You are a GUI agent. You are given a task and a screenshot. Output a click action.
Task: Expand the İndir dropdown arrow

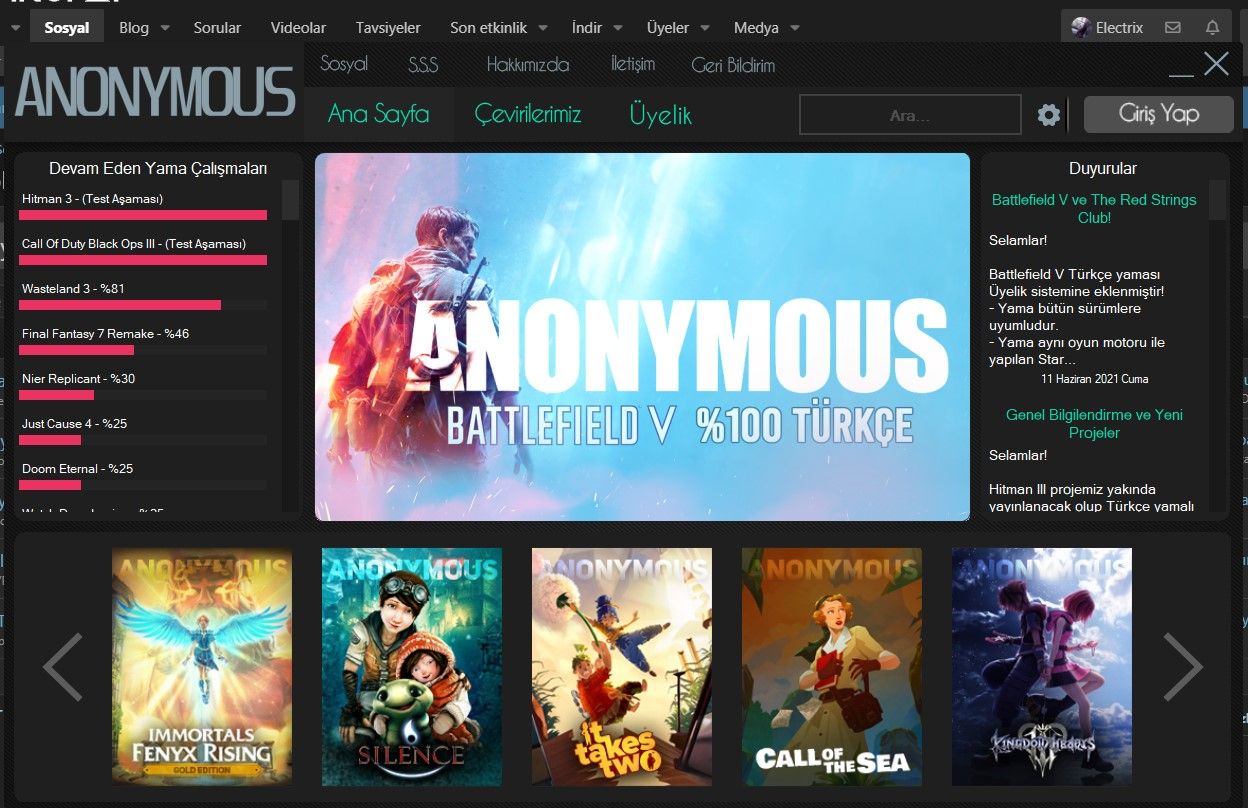click(x=618, y=28)
